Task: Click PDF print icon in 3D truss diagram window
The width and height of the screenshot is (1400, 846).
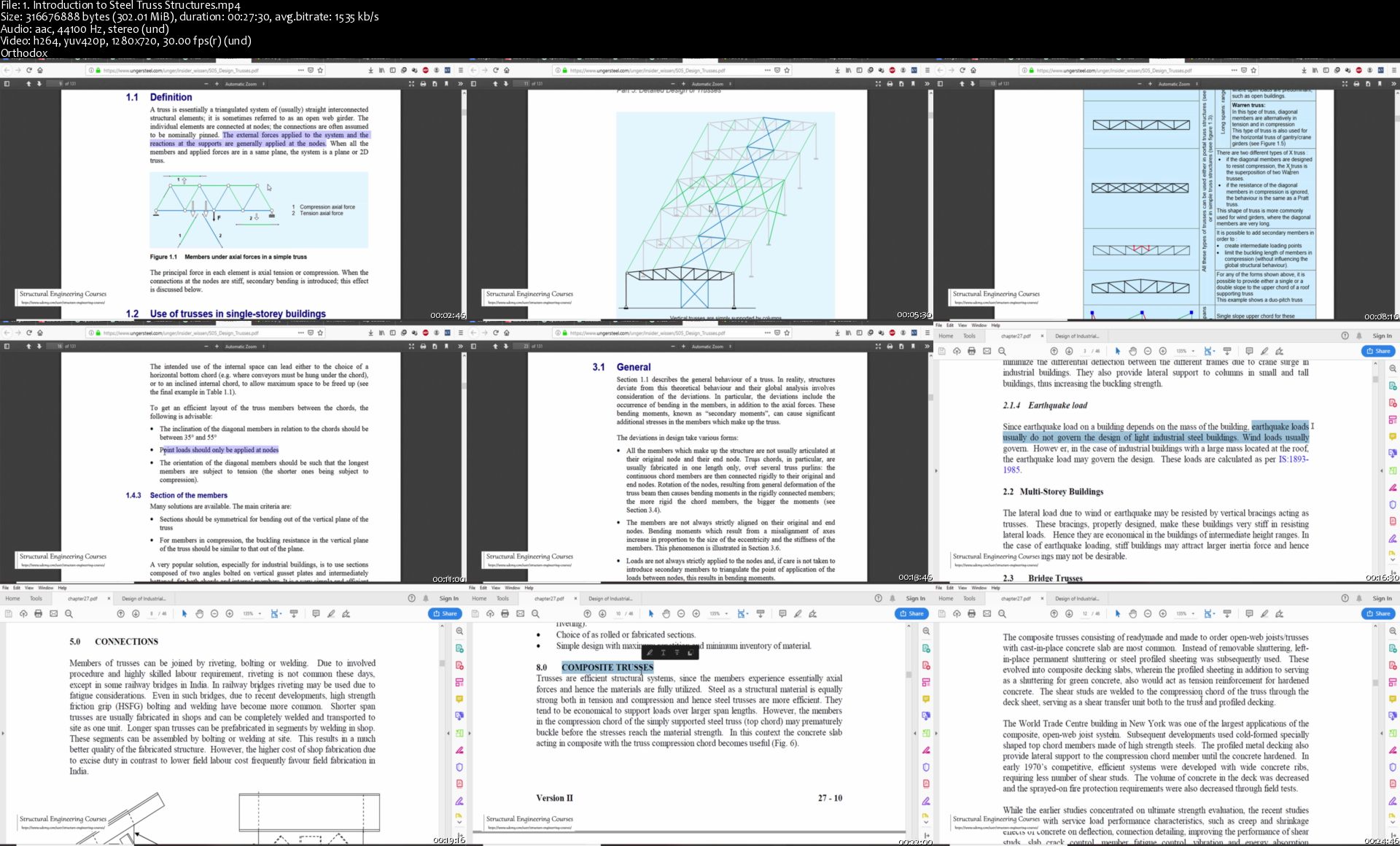Action: pos(890,84)
